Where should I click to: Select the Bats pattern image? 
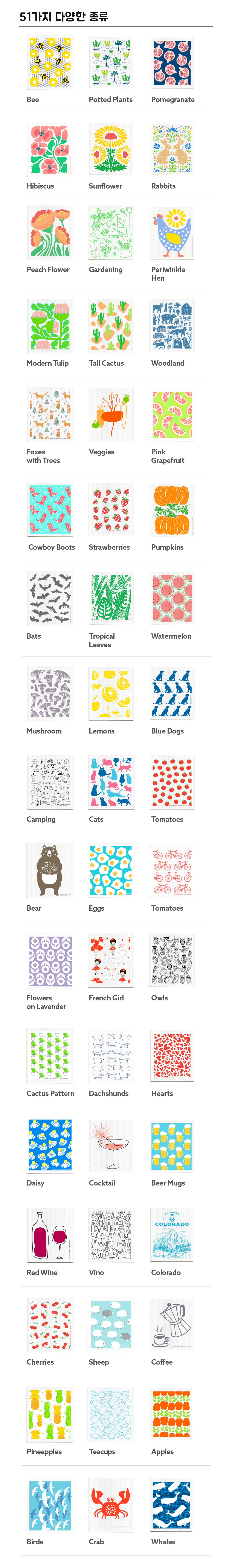pyautogui.click(x=50, y=599)
